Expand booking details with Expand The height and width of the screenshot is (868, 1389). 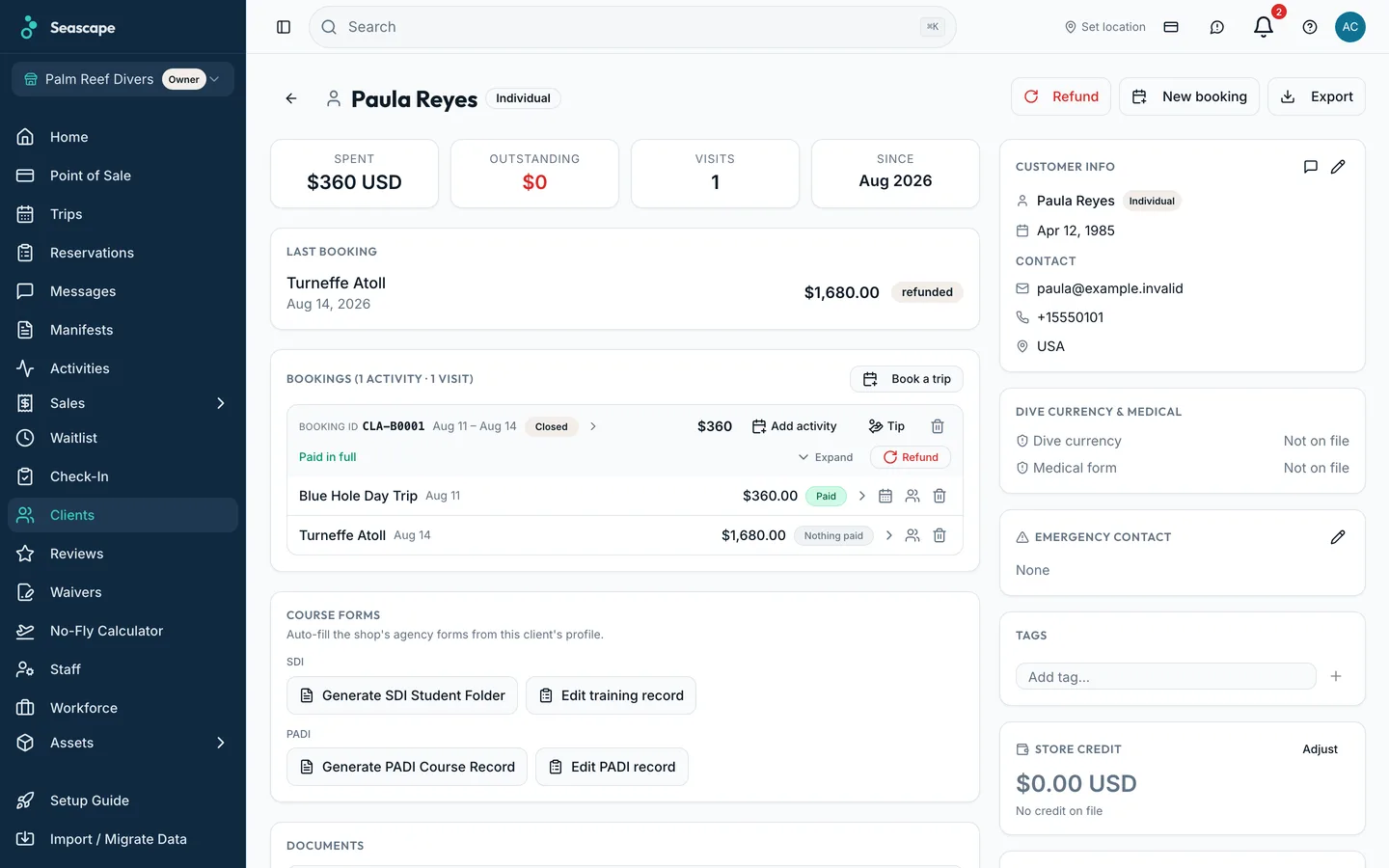tap(826, 457)
